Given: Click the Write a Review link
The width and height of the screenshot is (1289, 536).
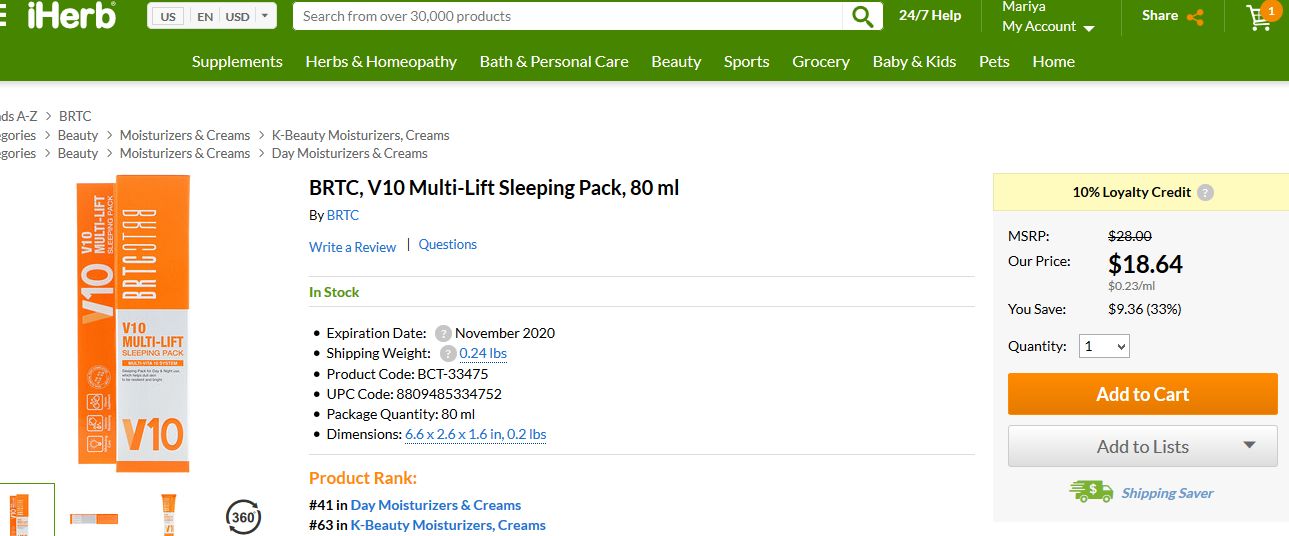Looking at the screenshot, I should click(352, 247).
